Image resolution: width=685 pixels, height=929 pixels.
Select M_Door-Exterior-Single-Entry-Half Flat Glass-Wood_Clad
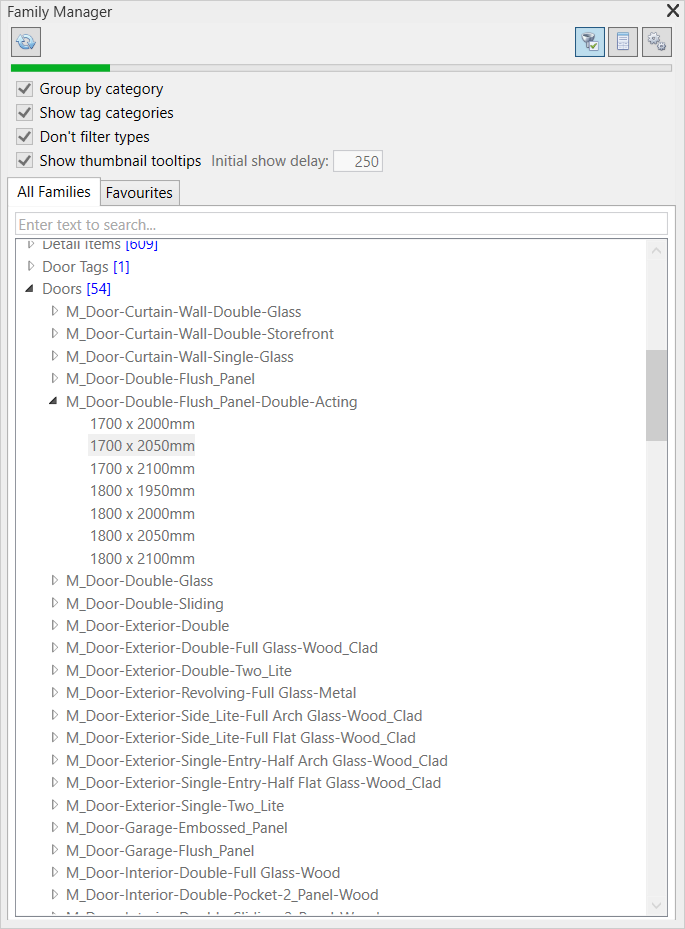(x=254, y=783)
